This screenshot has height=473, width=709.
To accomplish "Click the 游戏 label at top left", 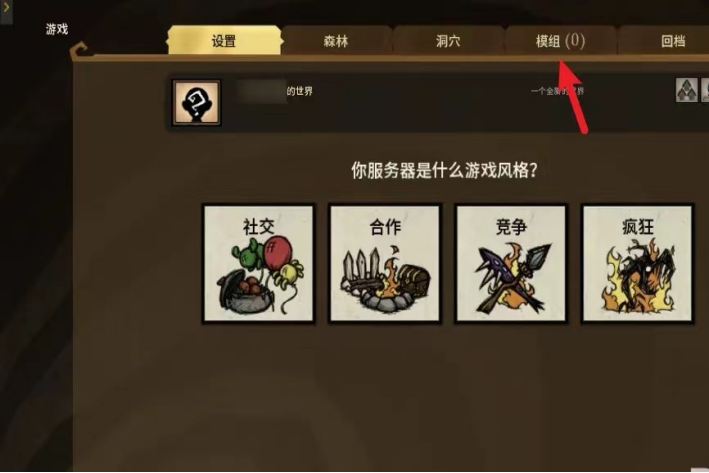I will point(57,29).
